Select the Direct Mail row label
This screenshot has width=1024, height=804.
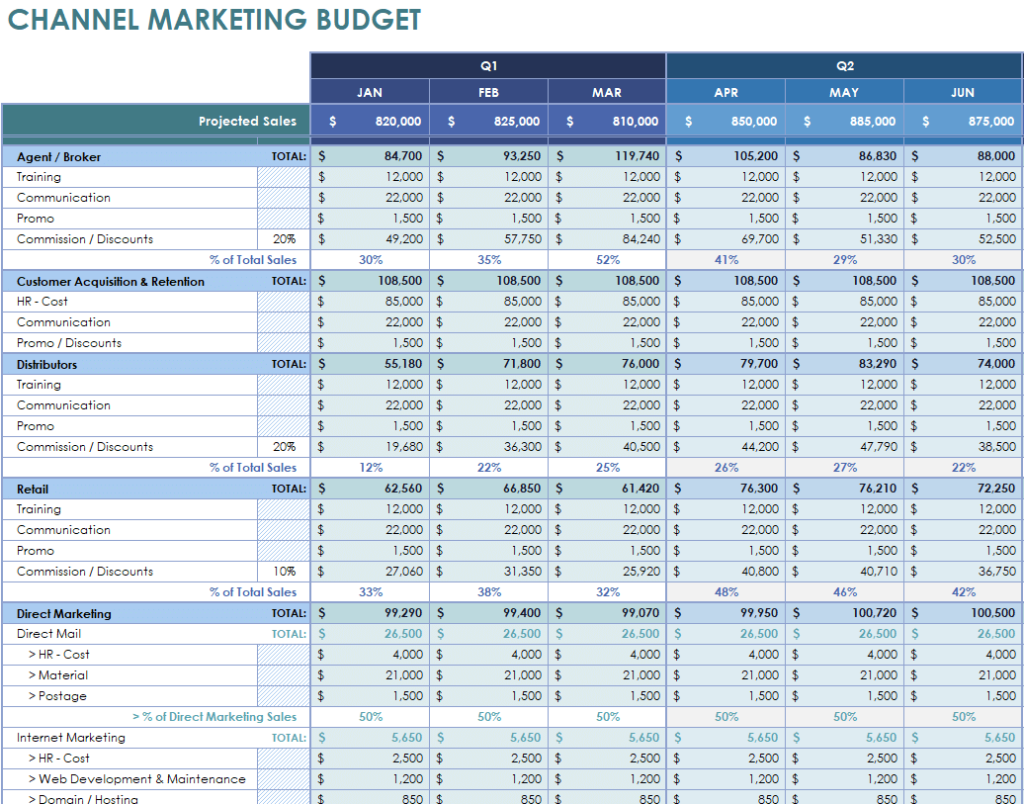pos(48,634)
